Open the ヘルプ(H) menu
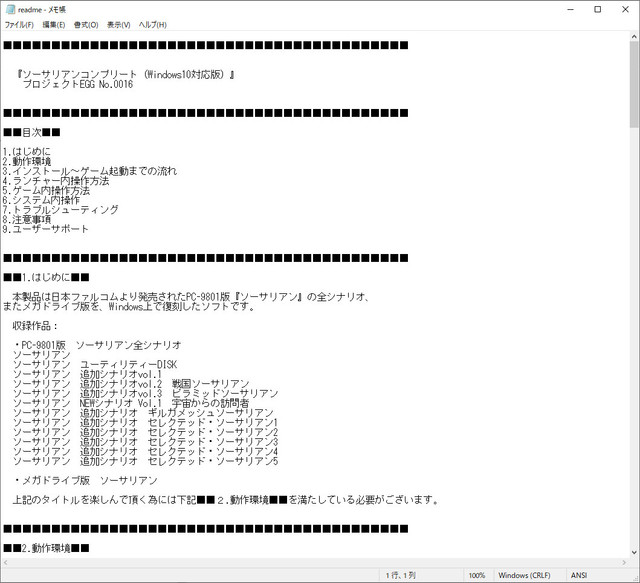The height and width of the screenshot is (583, 640). 153,25
